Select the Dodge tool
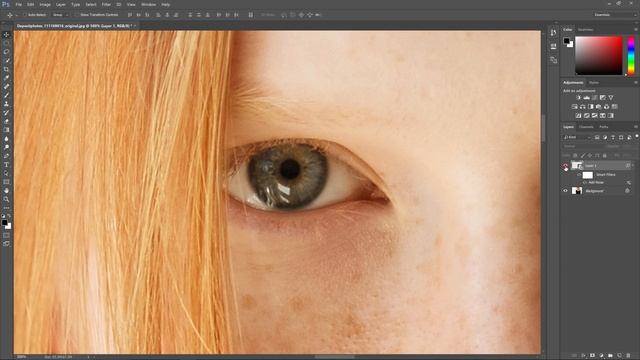The height and width of the screenshot is (360, 640). (6, 147)
